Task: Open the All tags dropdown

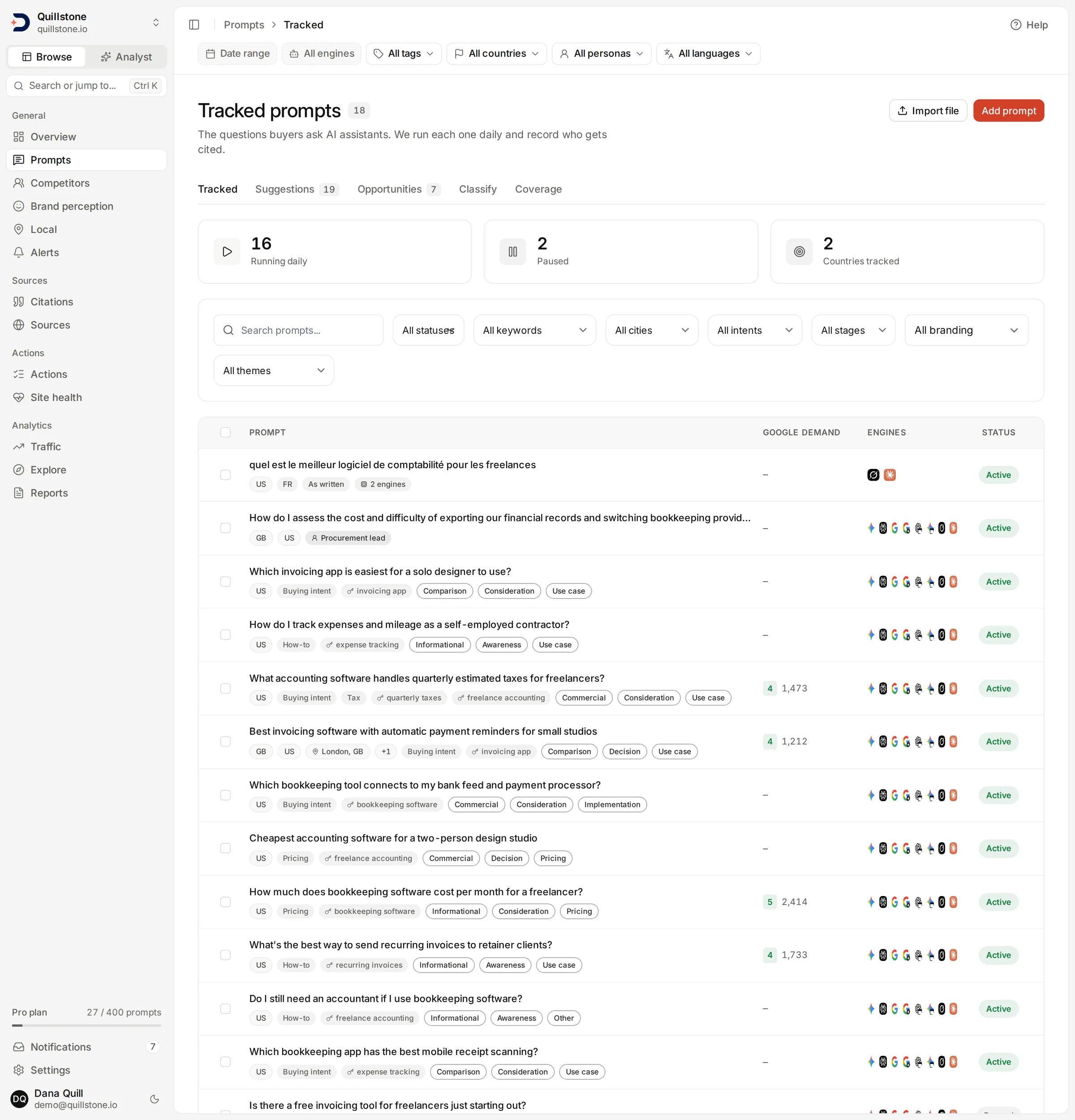Action: (403, 54)
